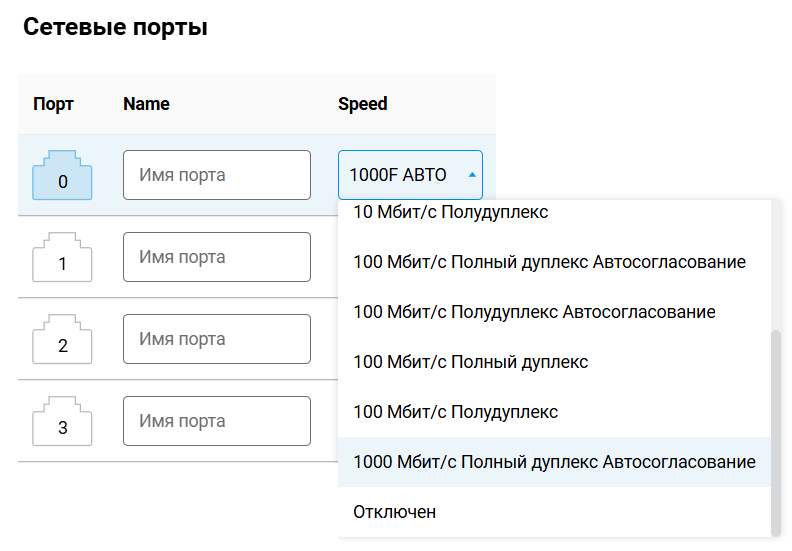The width and height of the screenshot is (792, 551).
Task: Click the dropdown list scrollbar thumb
Action: tap(775, 430)
